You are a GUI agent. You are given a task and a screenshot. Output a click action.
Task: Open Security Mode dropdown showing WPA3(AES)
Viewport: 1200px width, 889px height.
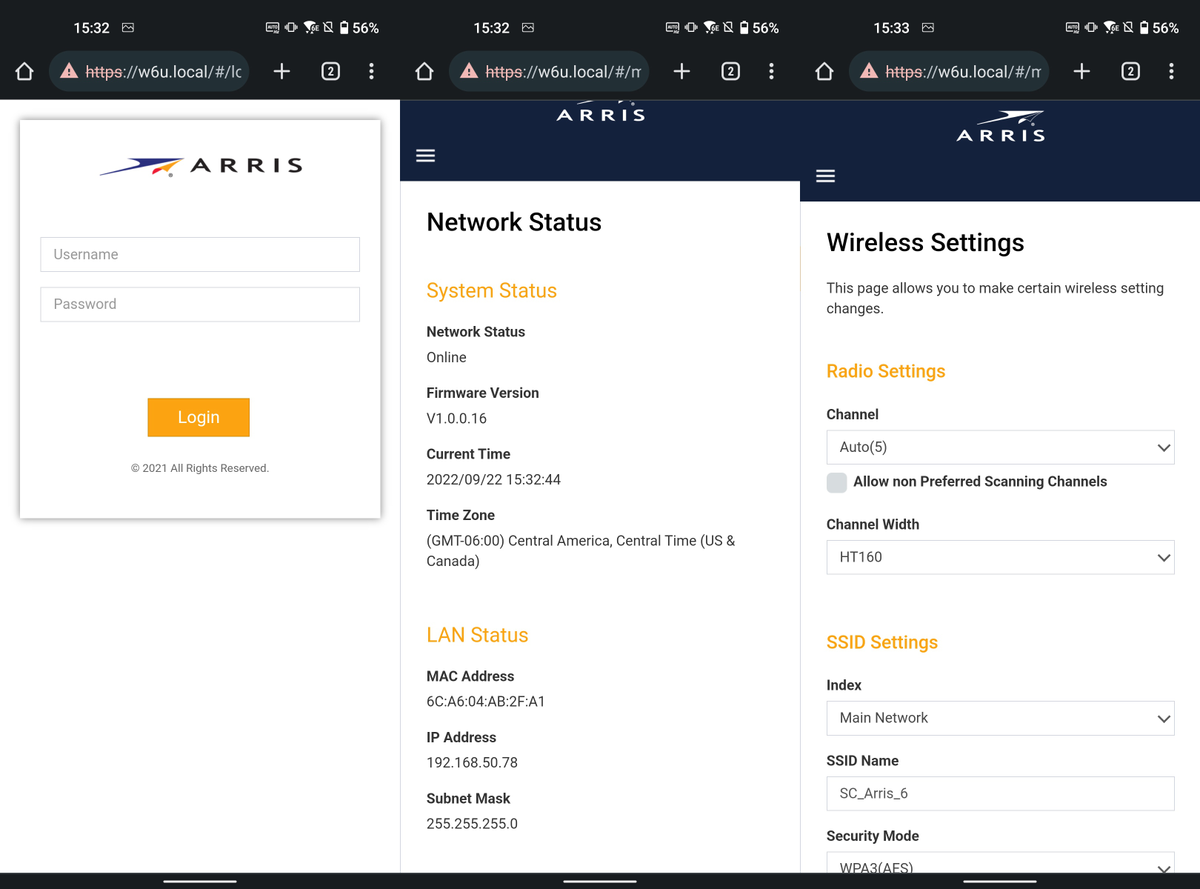point(1000,863)
